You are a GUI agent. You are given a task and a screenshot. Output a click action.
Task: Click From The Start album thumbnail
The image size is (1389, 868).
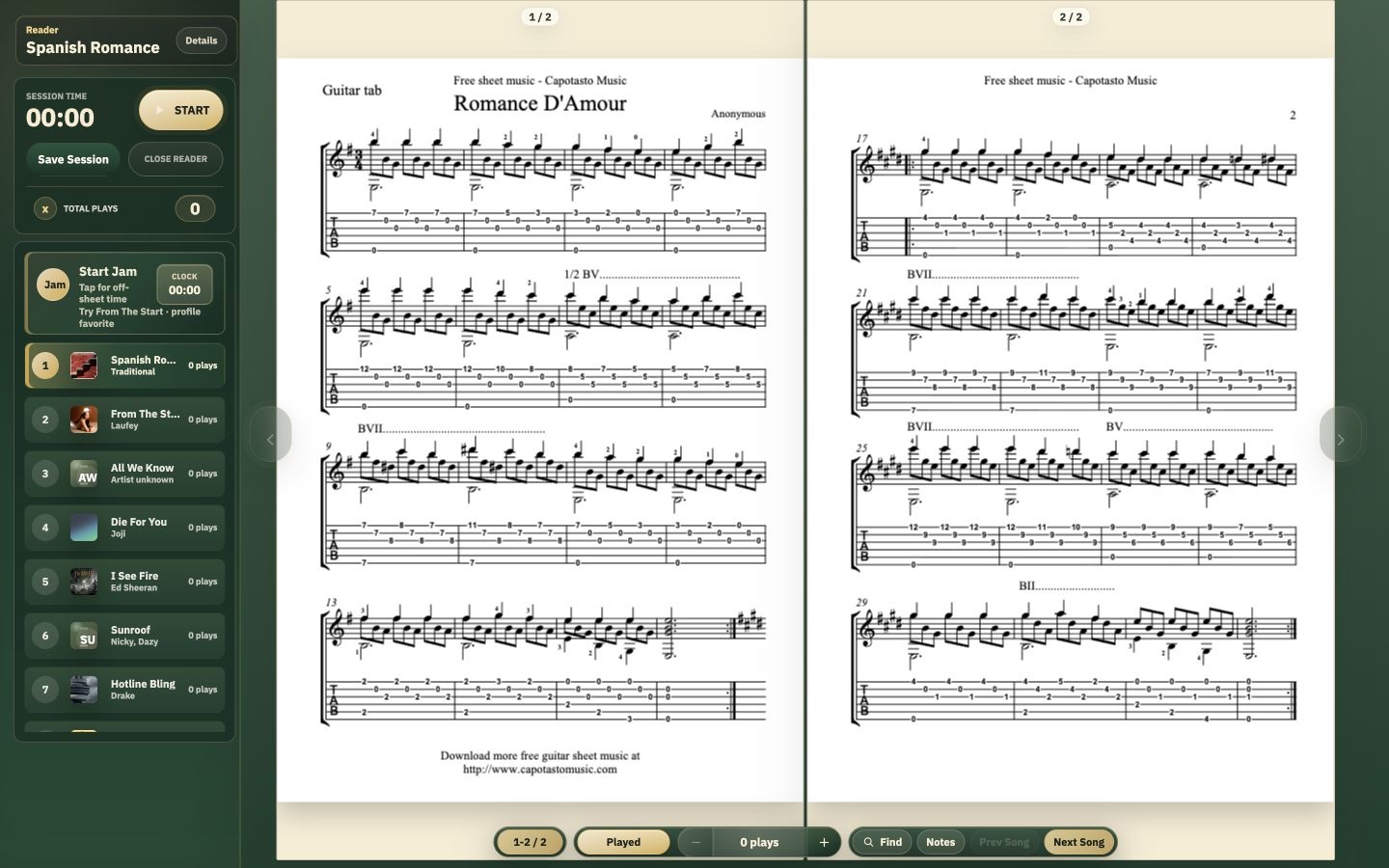(x=84, y=420)
